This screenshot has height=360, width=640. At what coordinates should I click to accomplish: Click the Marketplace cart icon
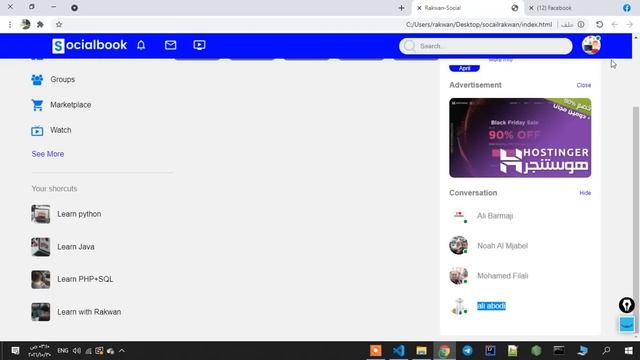[x=37, y=105]
